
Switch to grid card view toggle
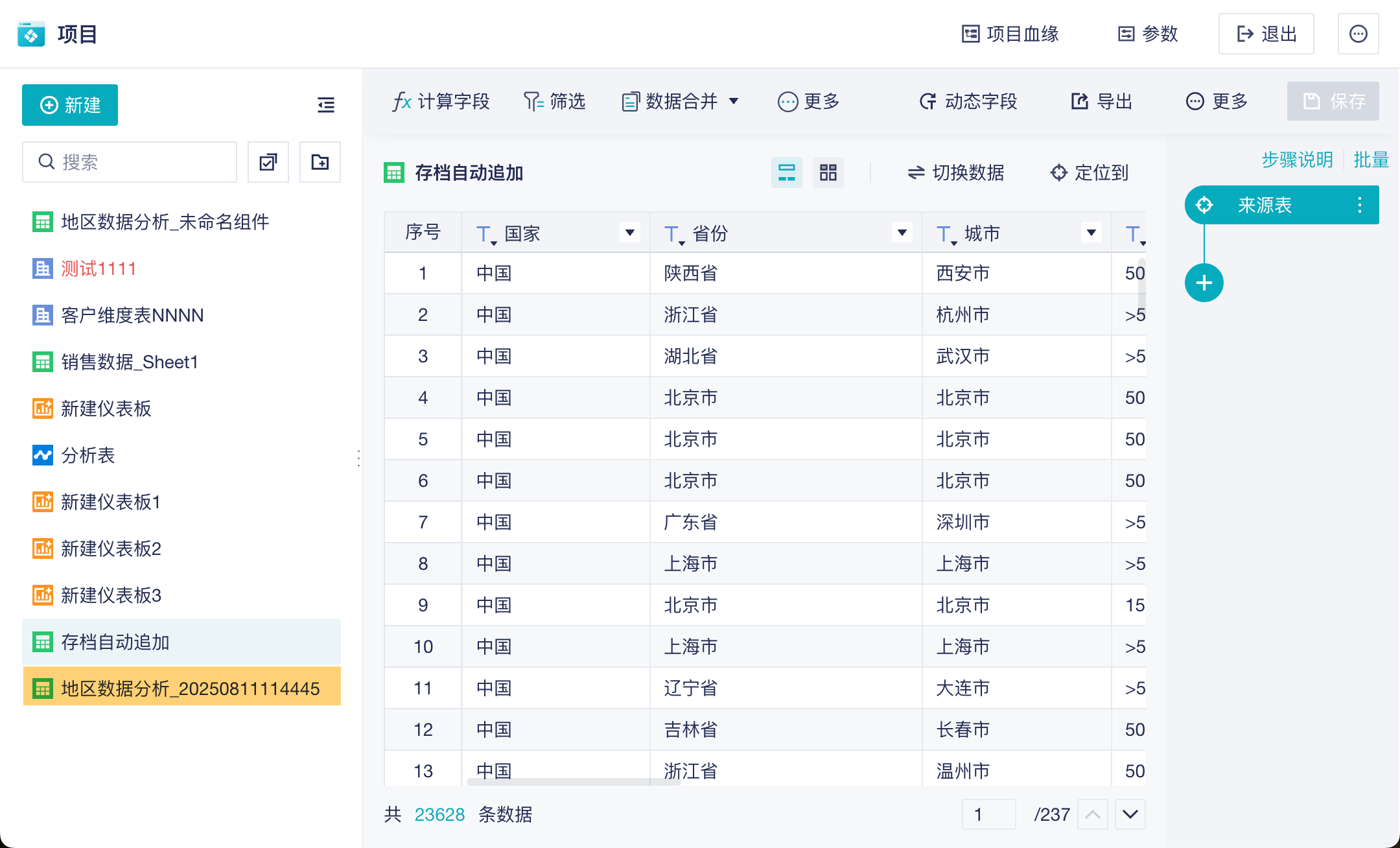(828, 172)
